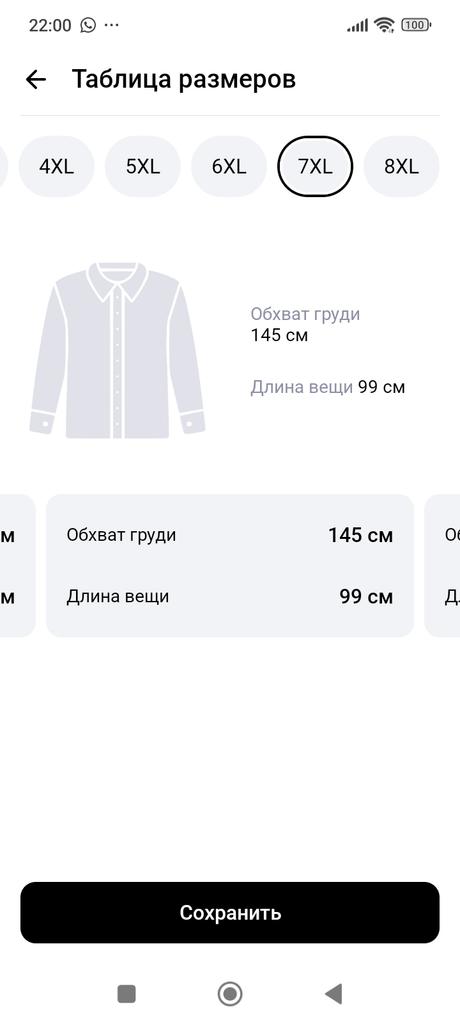Tap the three-dots notification overflow icon

point(112,25)
